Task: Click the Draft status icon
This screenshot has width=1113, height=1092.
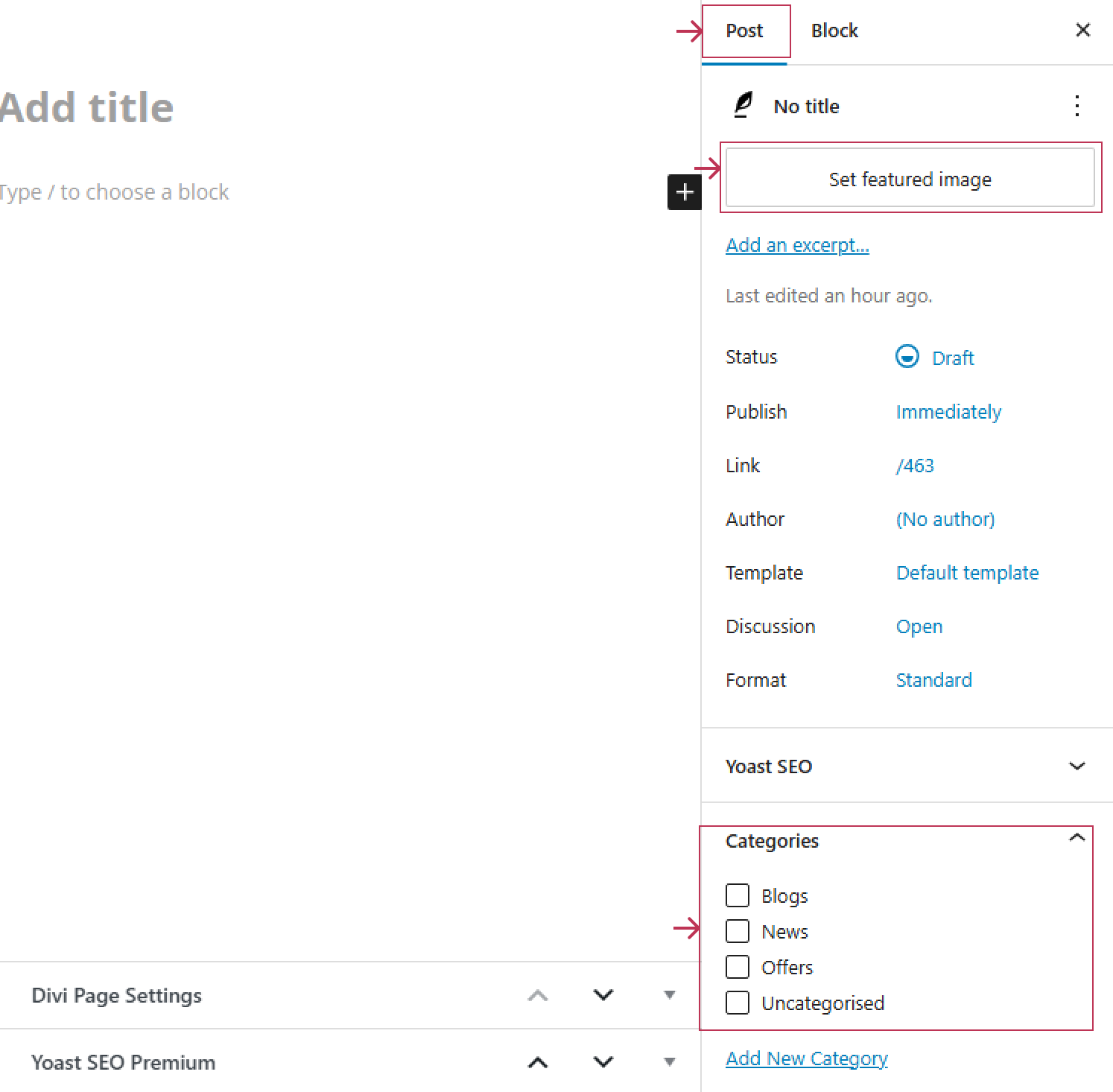Action: point(907,357)
